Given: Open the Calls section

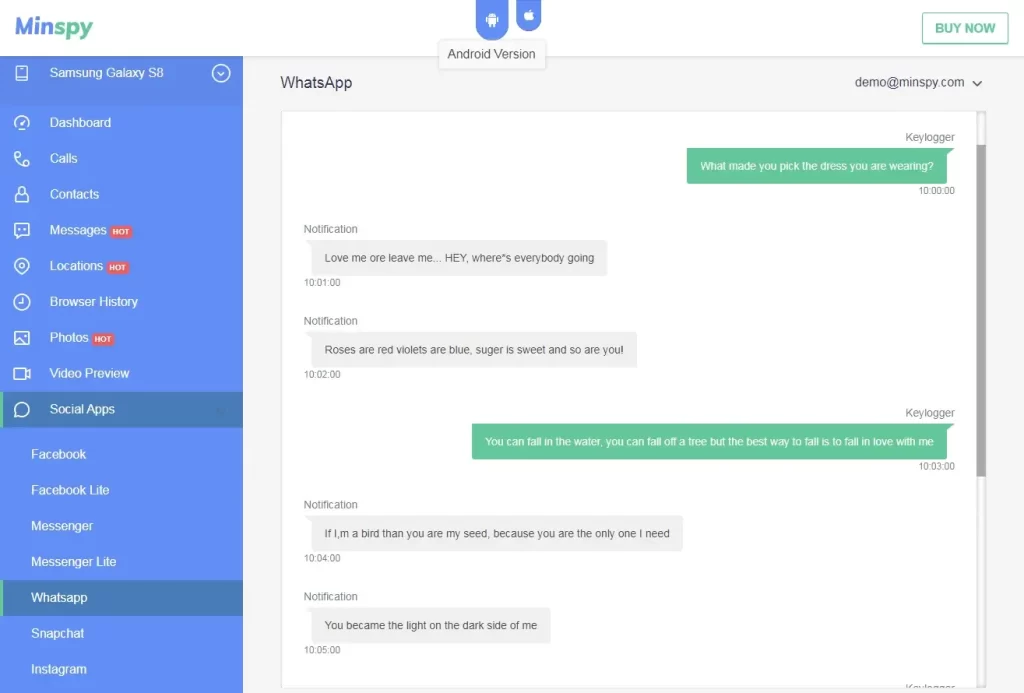Looking at the screenshot, I should (121, 159).
